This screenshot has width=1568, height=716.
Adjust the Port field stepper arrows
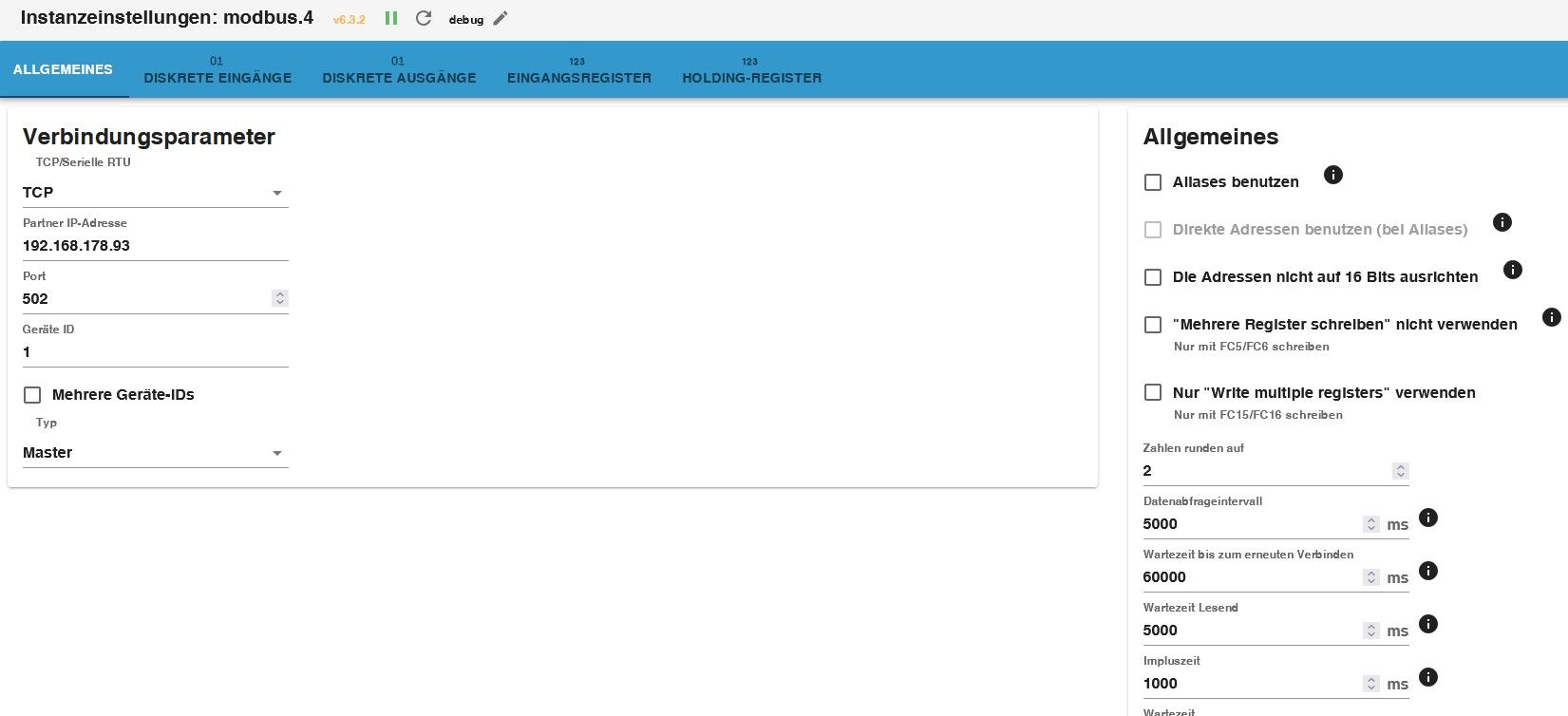pos(279,298)
